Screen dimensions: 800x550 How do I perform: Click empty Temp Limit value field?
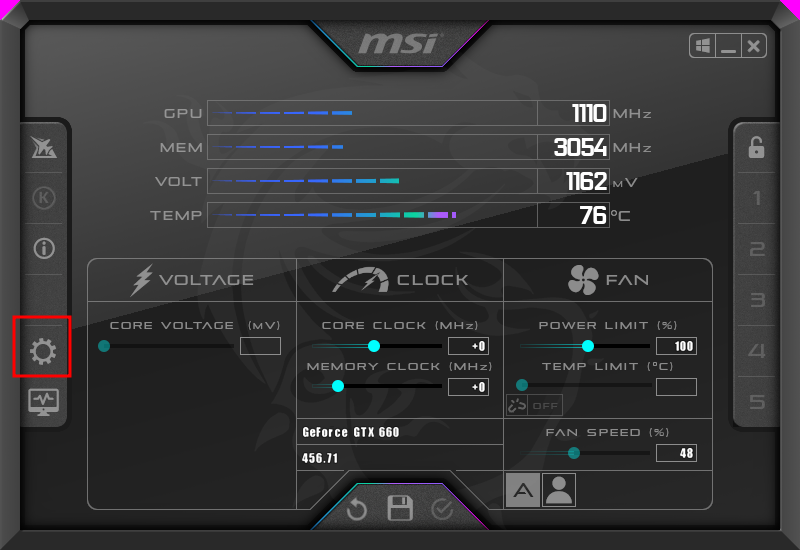point(677,387)
